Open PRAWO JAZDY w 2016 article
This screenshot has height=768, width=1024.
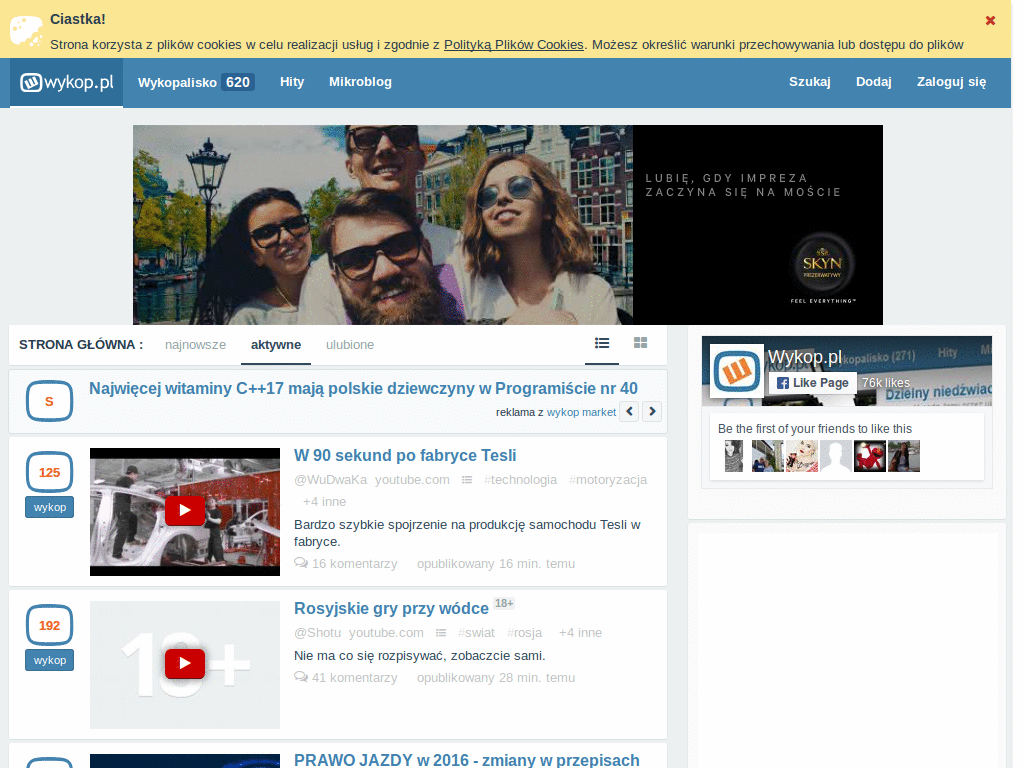point(467,760)
